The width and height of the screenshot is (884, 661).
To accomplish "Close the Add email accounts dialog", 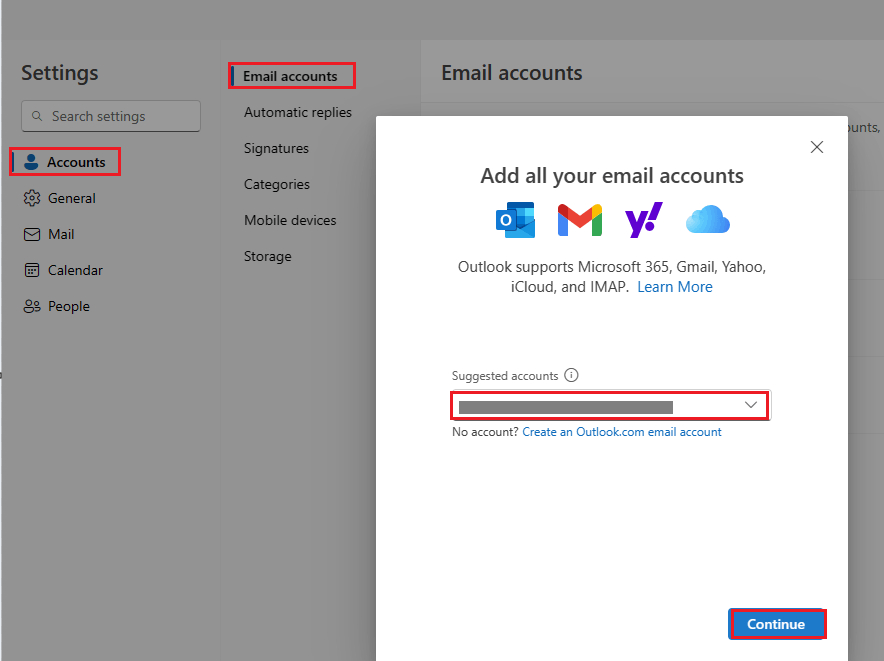I will pyautogui.click(x=816, y=147).
